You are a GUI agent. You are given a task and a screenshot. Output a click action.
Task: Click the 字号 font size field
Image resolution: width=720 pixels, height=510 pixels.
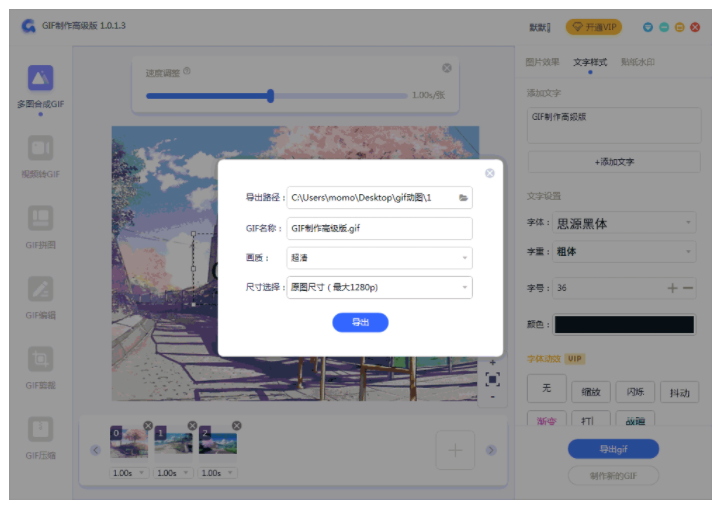624,288
